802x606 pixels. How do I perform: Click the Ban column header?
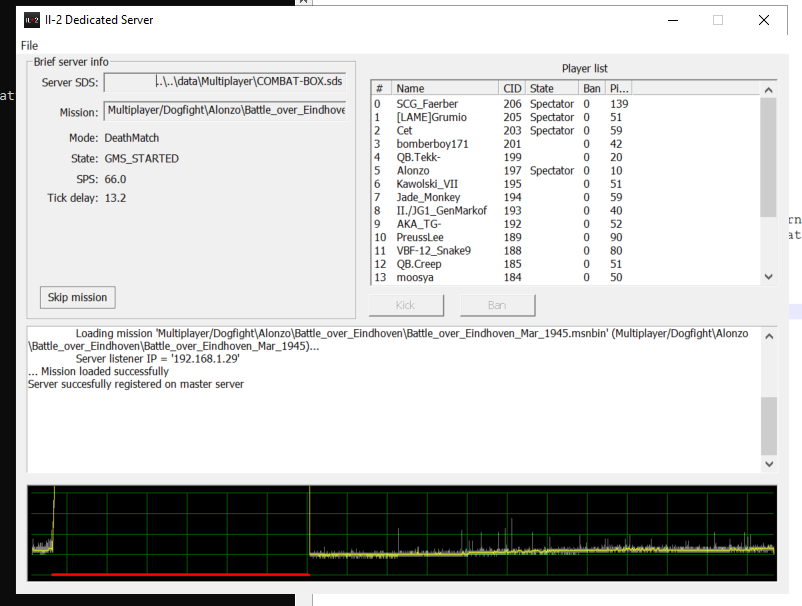coord(592,89)
